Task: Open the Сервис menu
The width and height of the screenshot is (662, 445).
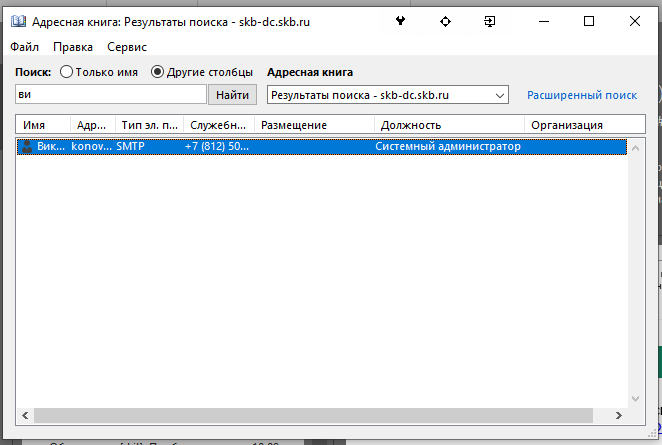Action: 127,47
